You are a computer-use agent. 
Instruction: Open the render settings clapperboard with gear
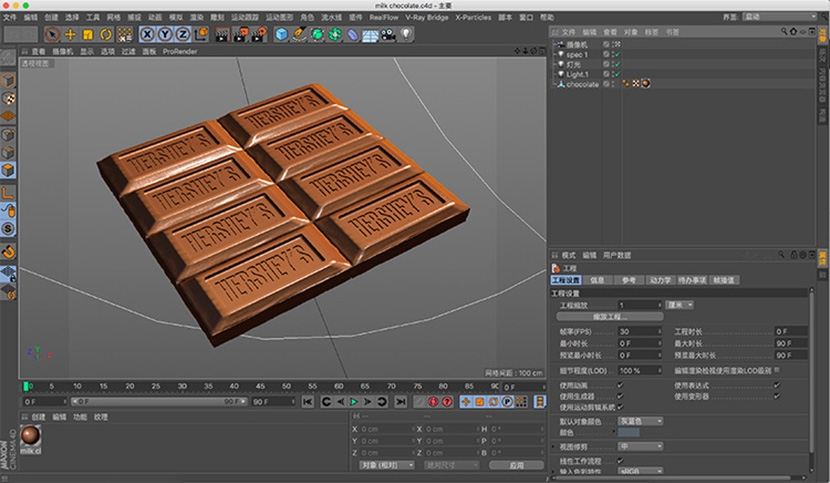(259, 34)
